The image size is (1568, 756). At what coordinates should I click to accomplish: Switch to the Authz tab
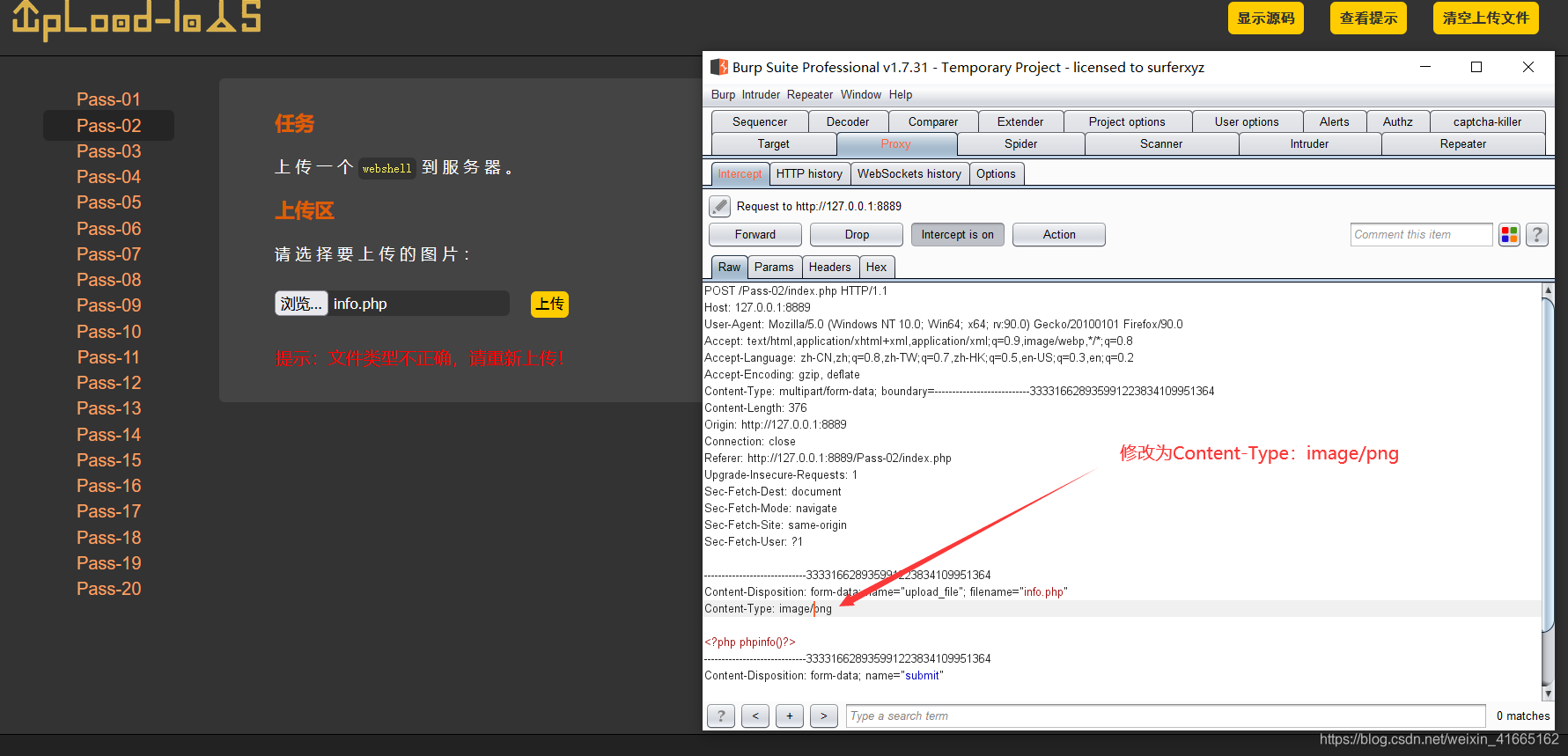tap(1398, 121)
